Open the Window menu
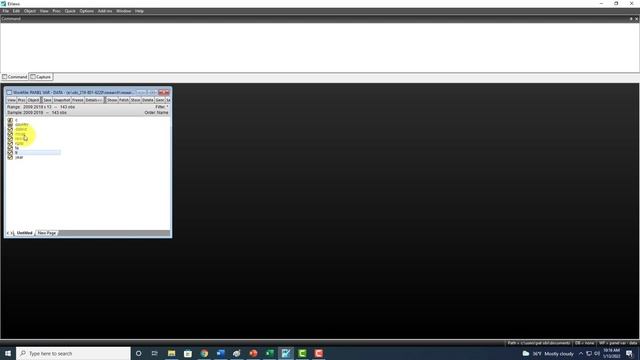Viewport: 640px width, 360px height. (124, 11)
